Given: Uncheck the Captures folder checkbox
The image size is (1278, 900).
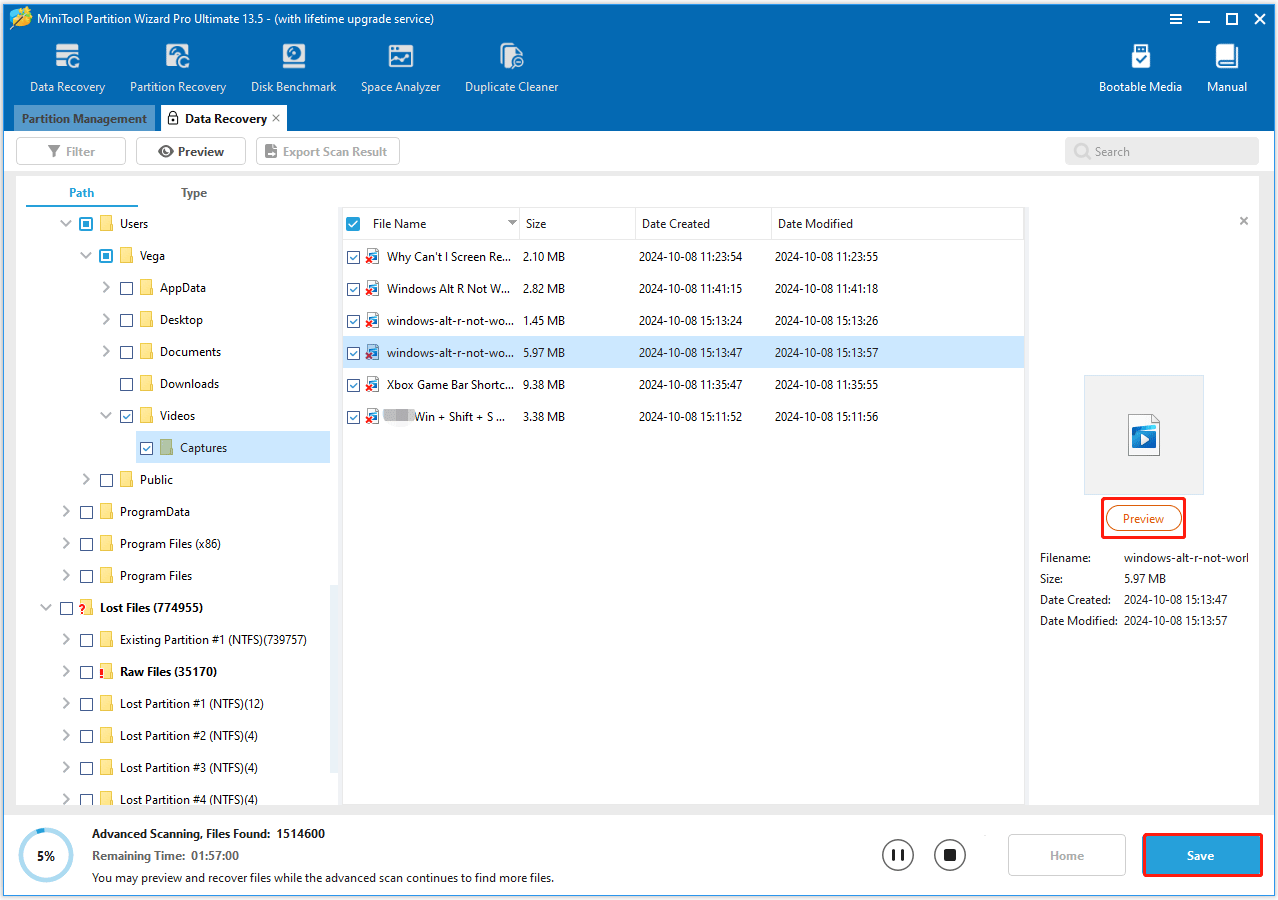Looking at the screenshot, I should (x=147, y=447).
